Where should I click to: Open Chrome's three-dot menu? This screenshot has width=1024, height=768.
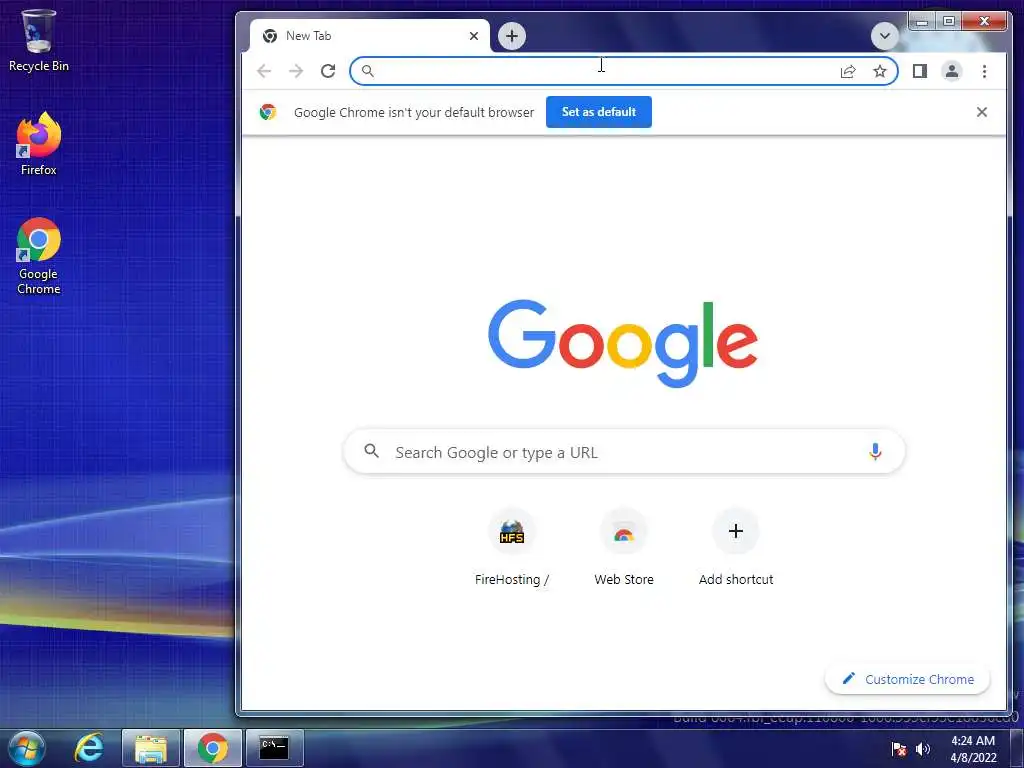(x=984, y=71)
